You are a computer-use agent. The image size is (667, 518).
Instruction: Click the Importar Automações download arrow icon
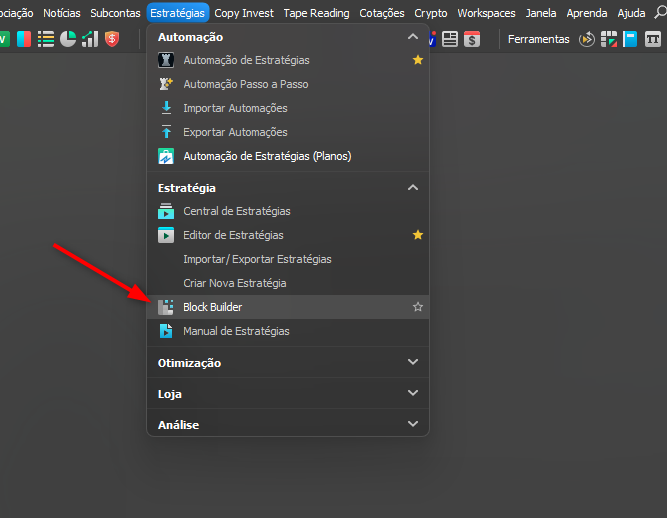(166, 108)
